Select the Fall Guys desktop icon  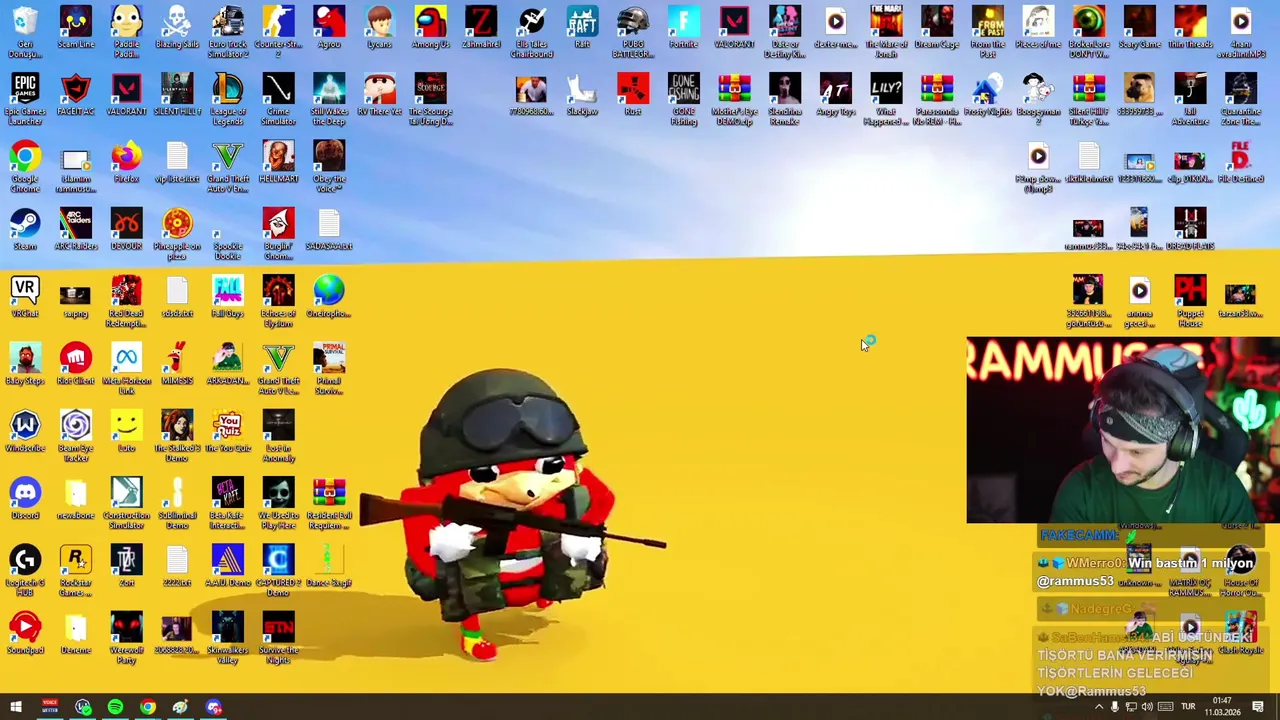[228, 296]
